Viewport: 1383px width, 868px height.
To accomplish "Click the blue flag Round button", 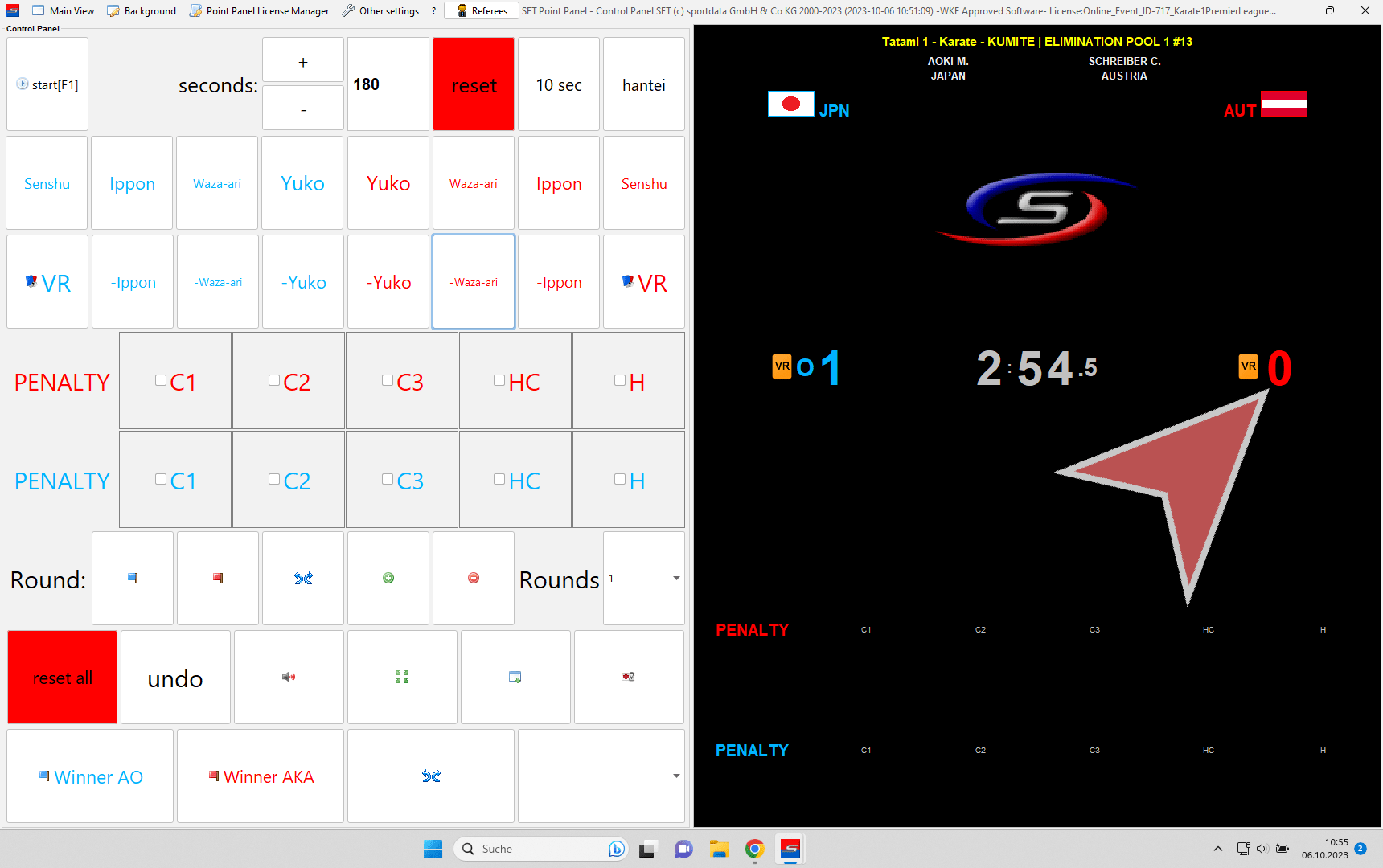I will [133, 578].
